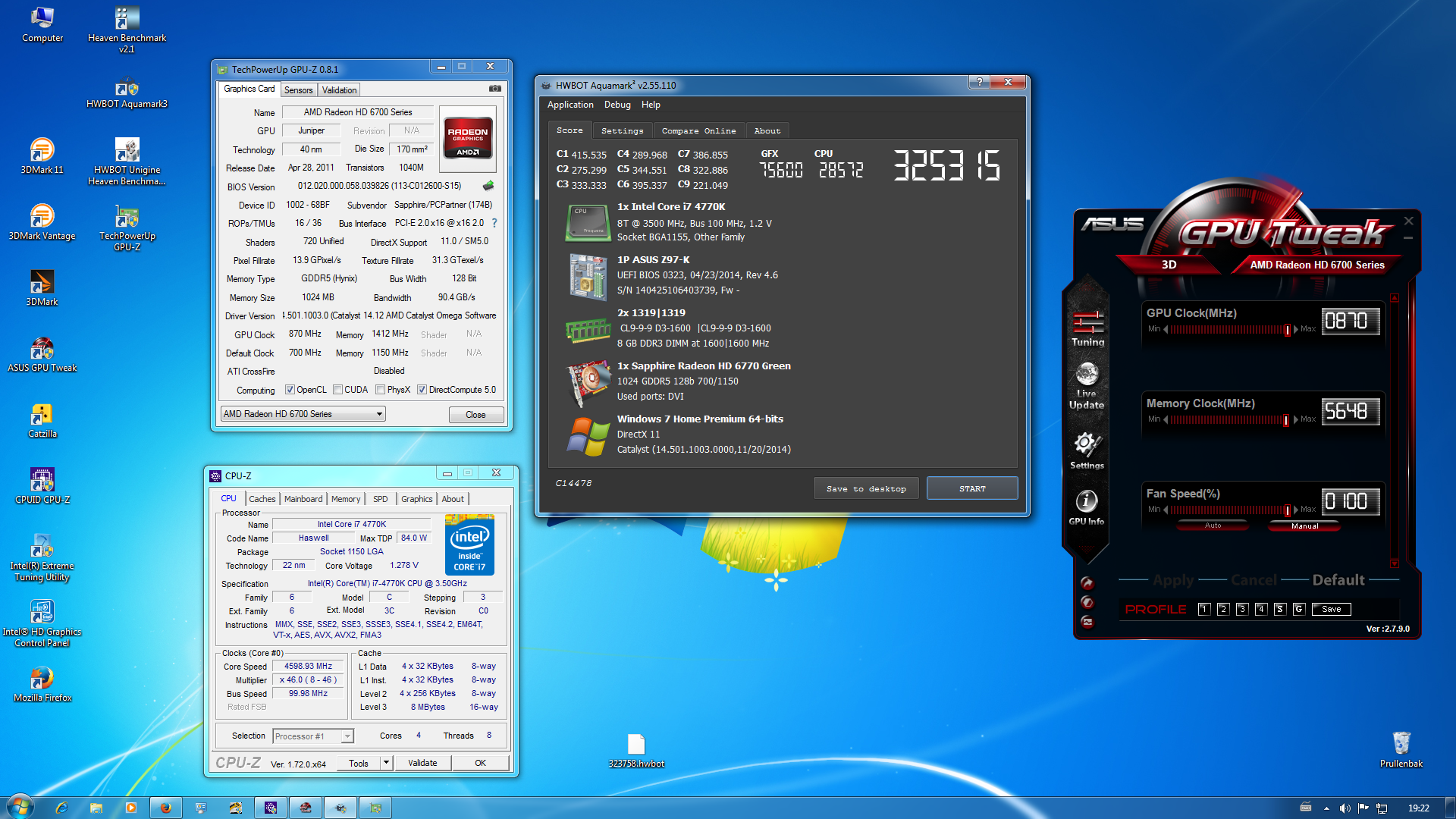Toggle the DirectCompute 5.0 checkbox
This screenshot has width=1456, height=819.
coord(422,390)
